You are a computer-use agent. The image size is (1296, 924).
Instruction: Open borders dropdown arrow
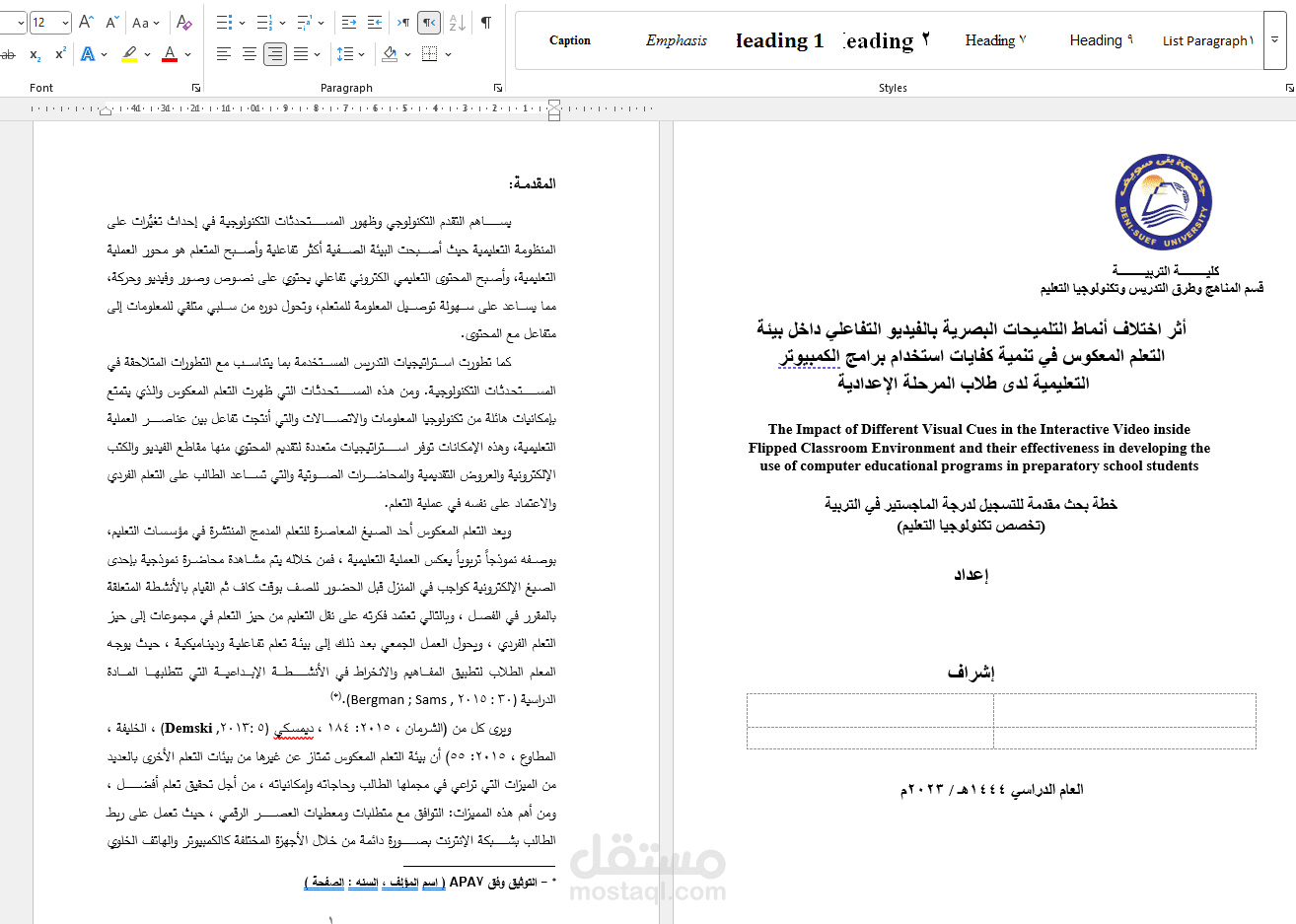point(448,54)
